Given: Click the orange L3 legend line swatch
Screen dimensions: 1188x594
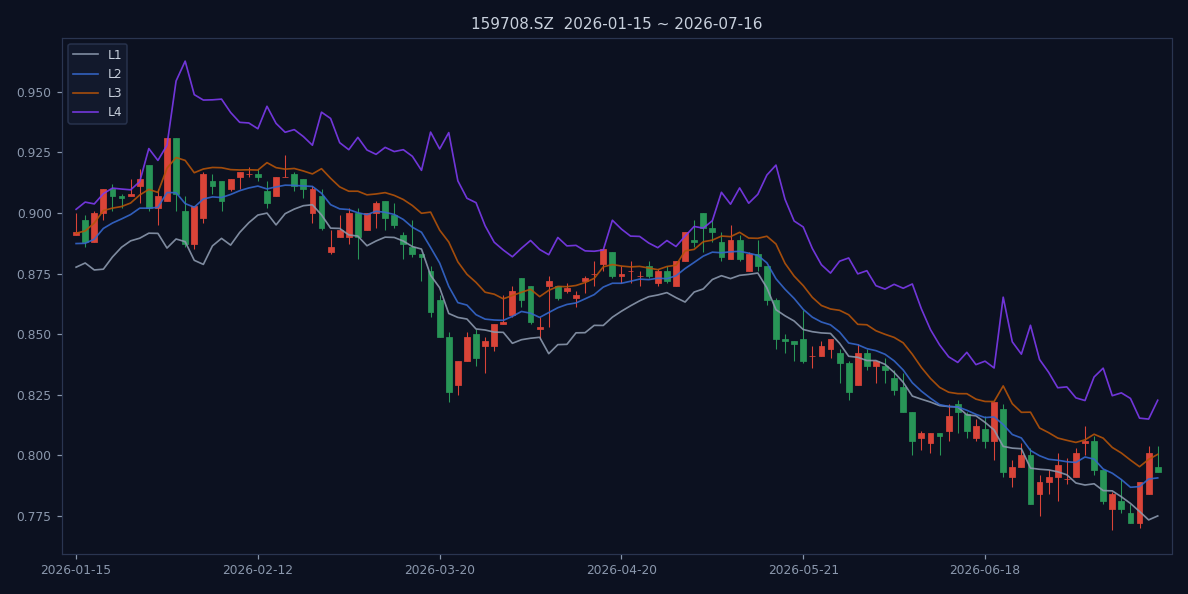Looking at the screenshot, I should [x=86, y=92].
